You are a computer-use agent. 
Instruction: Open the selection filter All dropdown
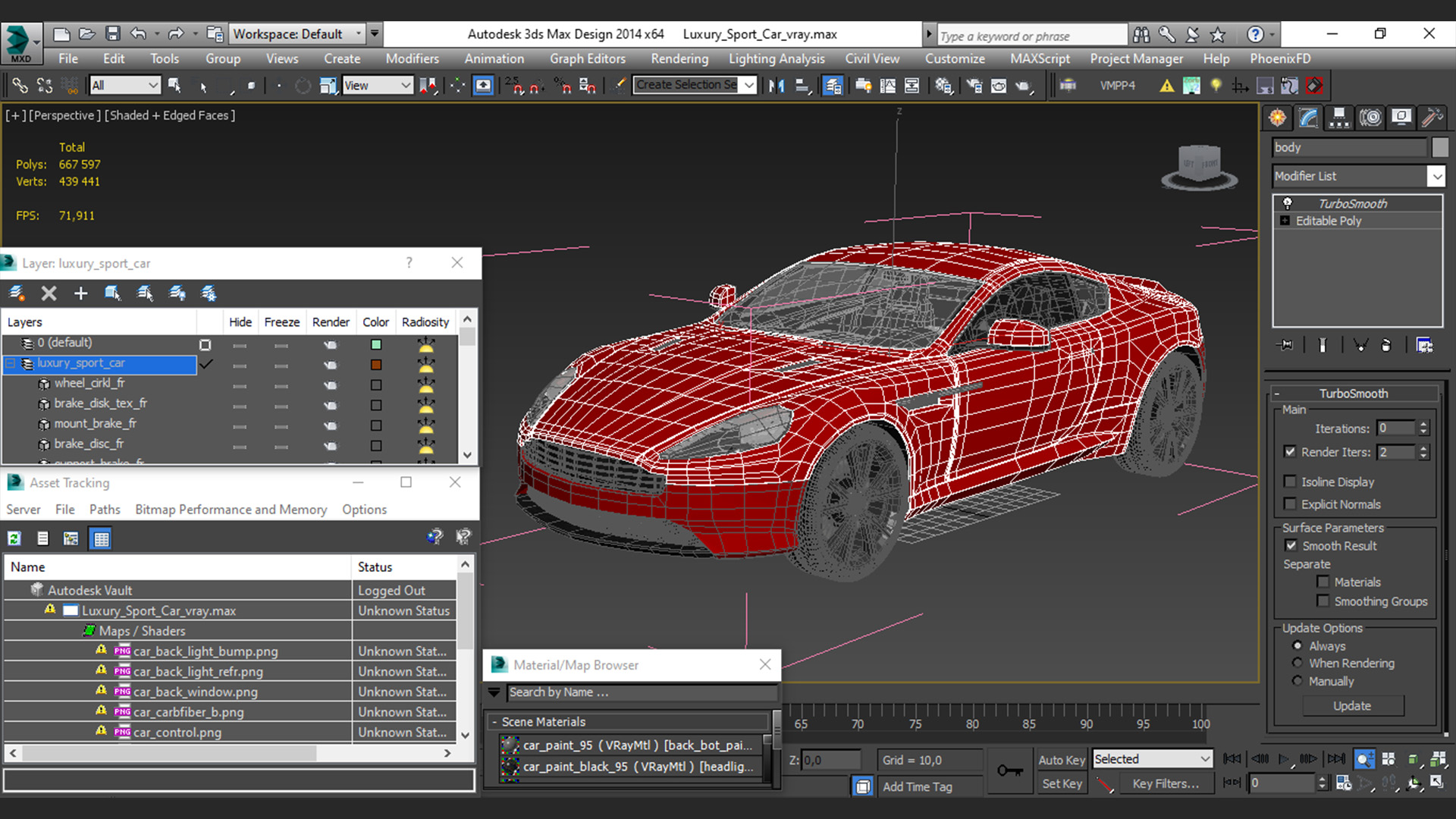[124, 86]
